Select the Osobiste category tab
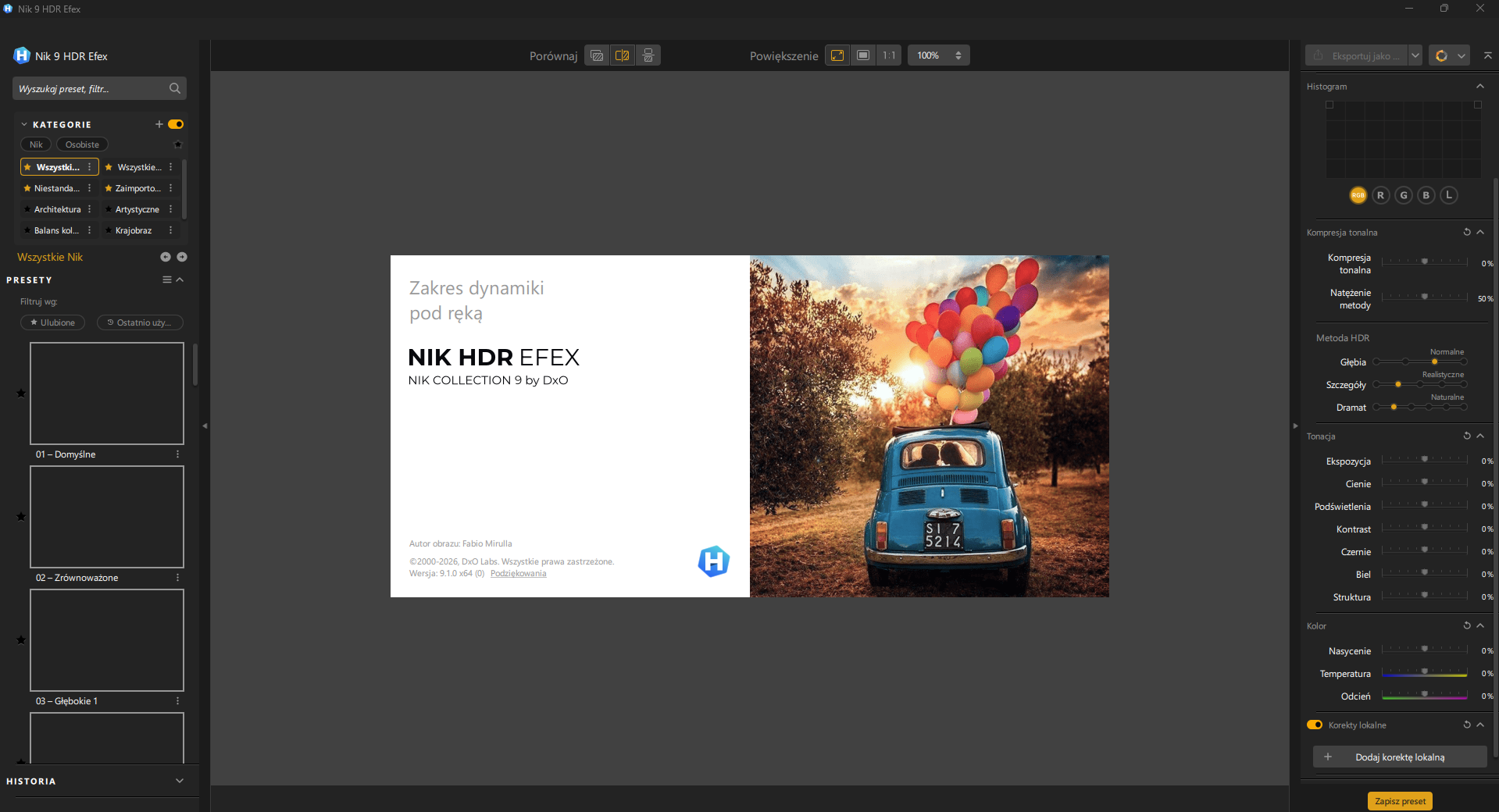 [82, 144]
